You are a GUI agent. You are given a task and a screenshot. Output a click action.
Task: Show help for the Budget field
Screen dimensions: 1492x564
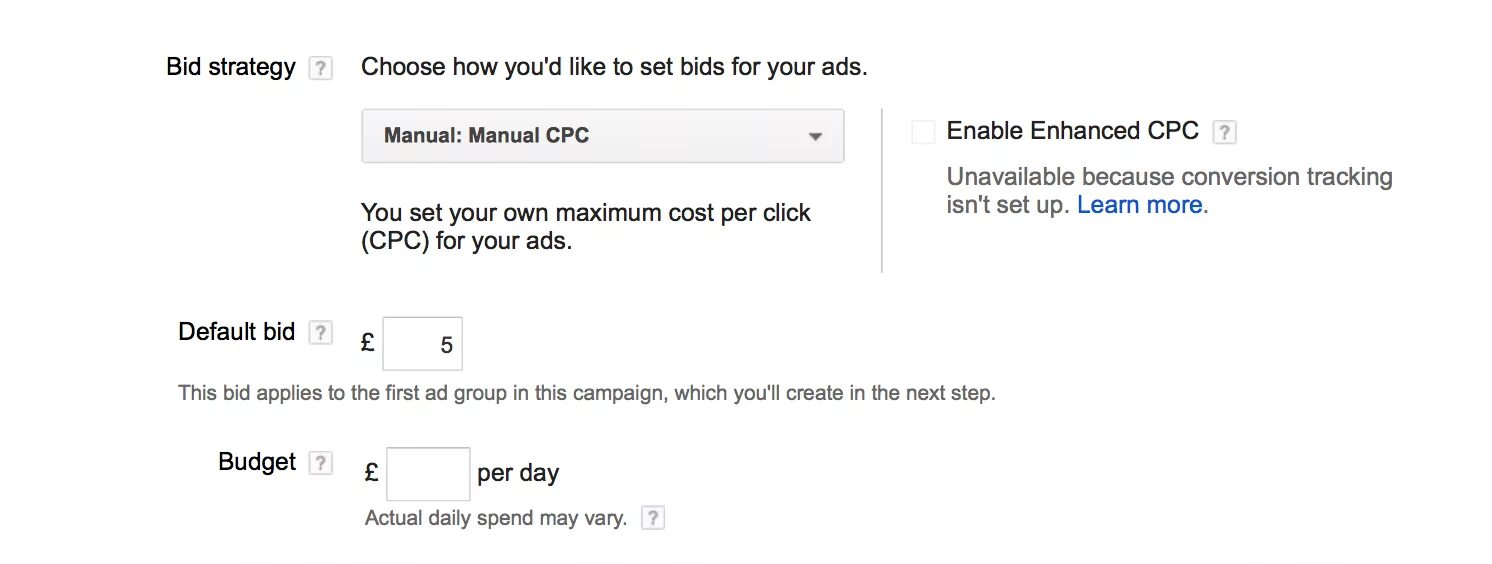[x=320, y=463]
